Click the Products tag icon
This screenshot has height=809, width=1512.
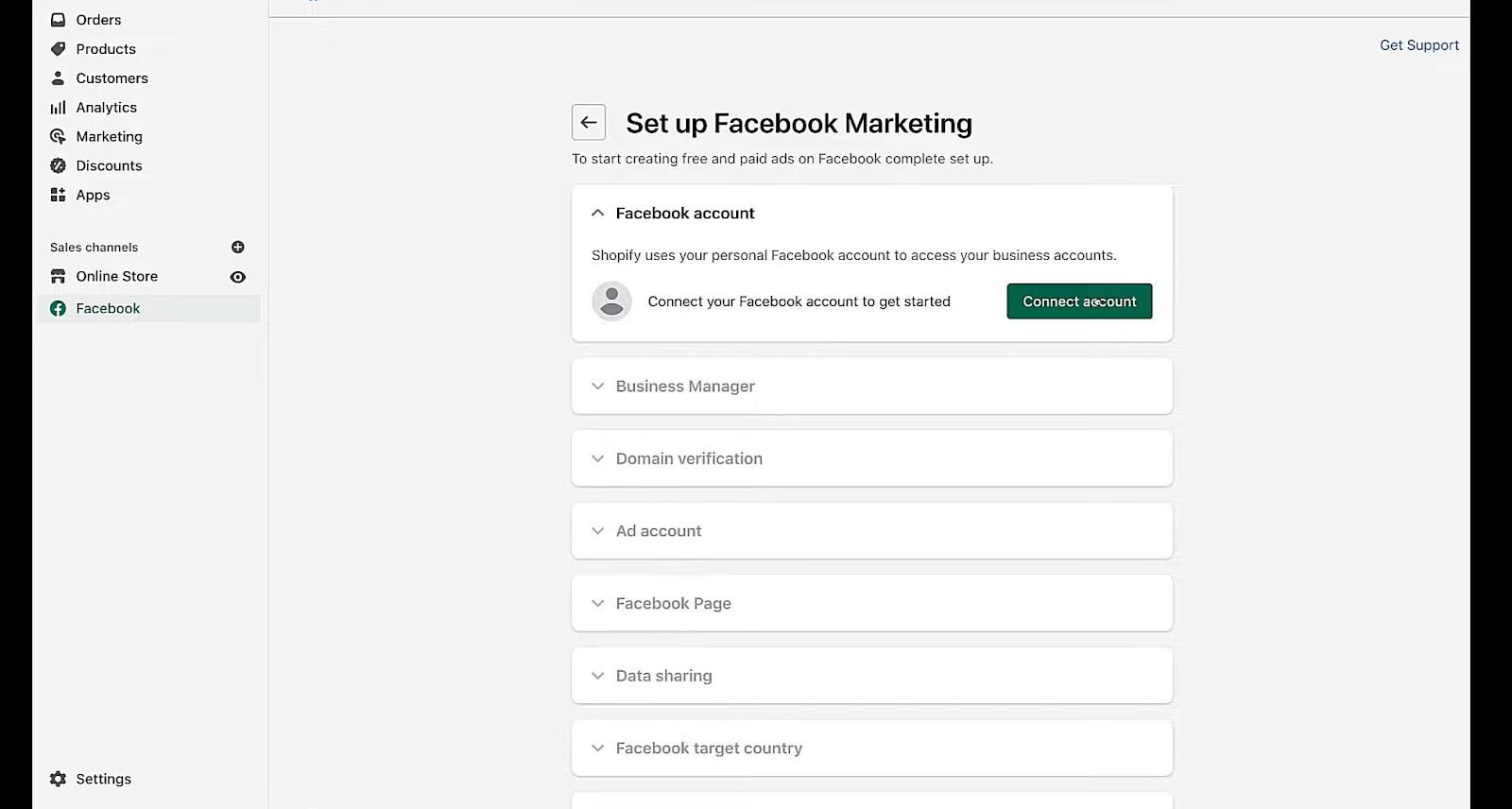pos(58,49)
